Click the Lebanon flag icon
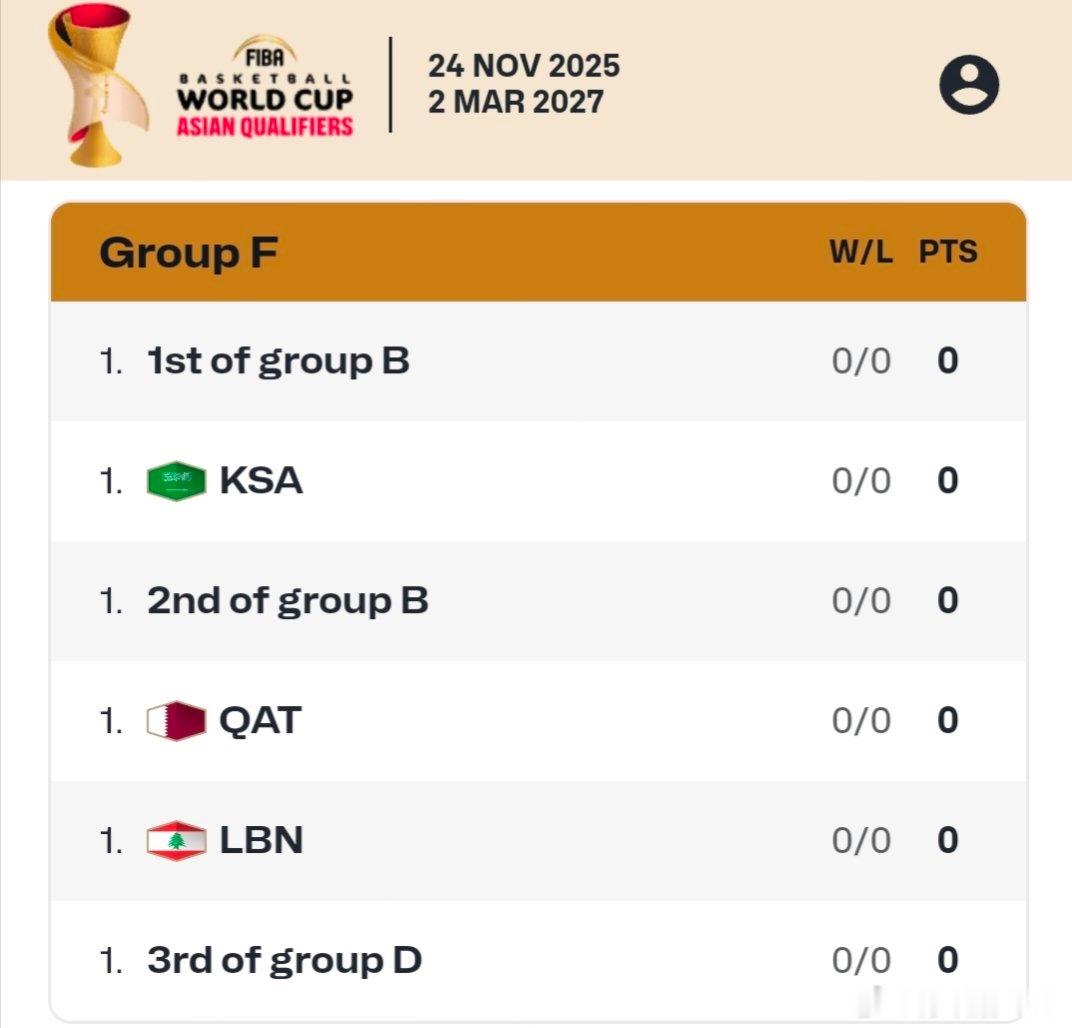This screenshot has width=1072, height=1028. pyautogui.click(x=176, y=840)
